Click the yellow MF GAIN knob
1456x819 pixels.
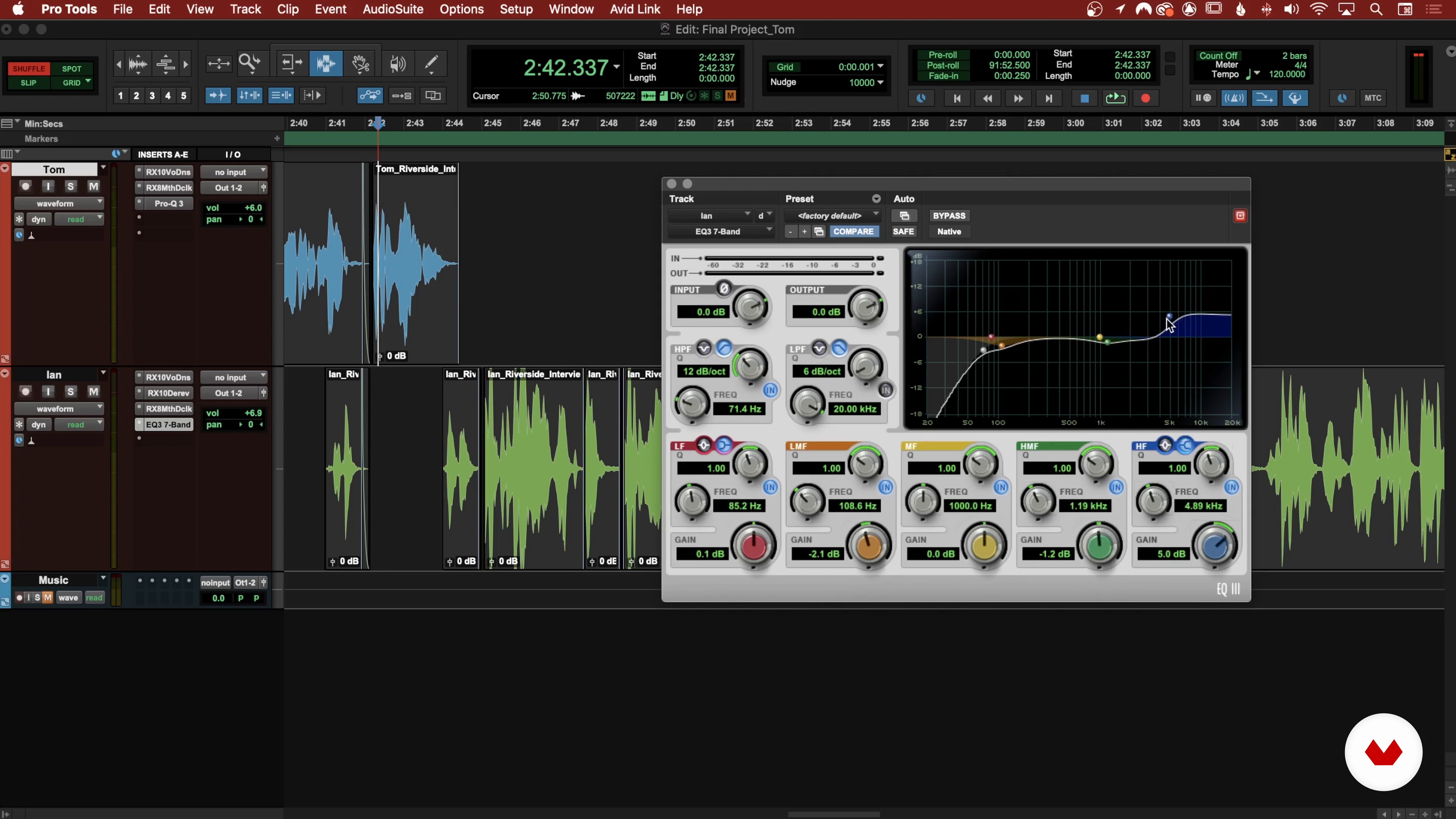(984, 546)
